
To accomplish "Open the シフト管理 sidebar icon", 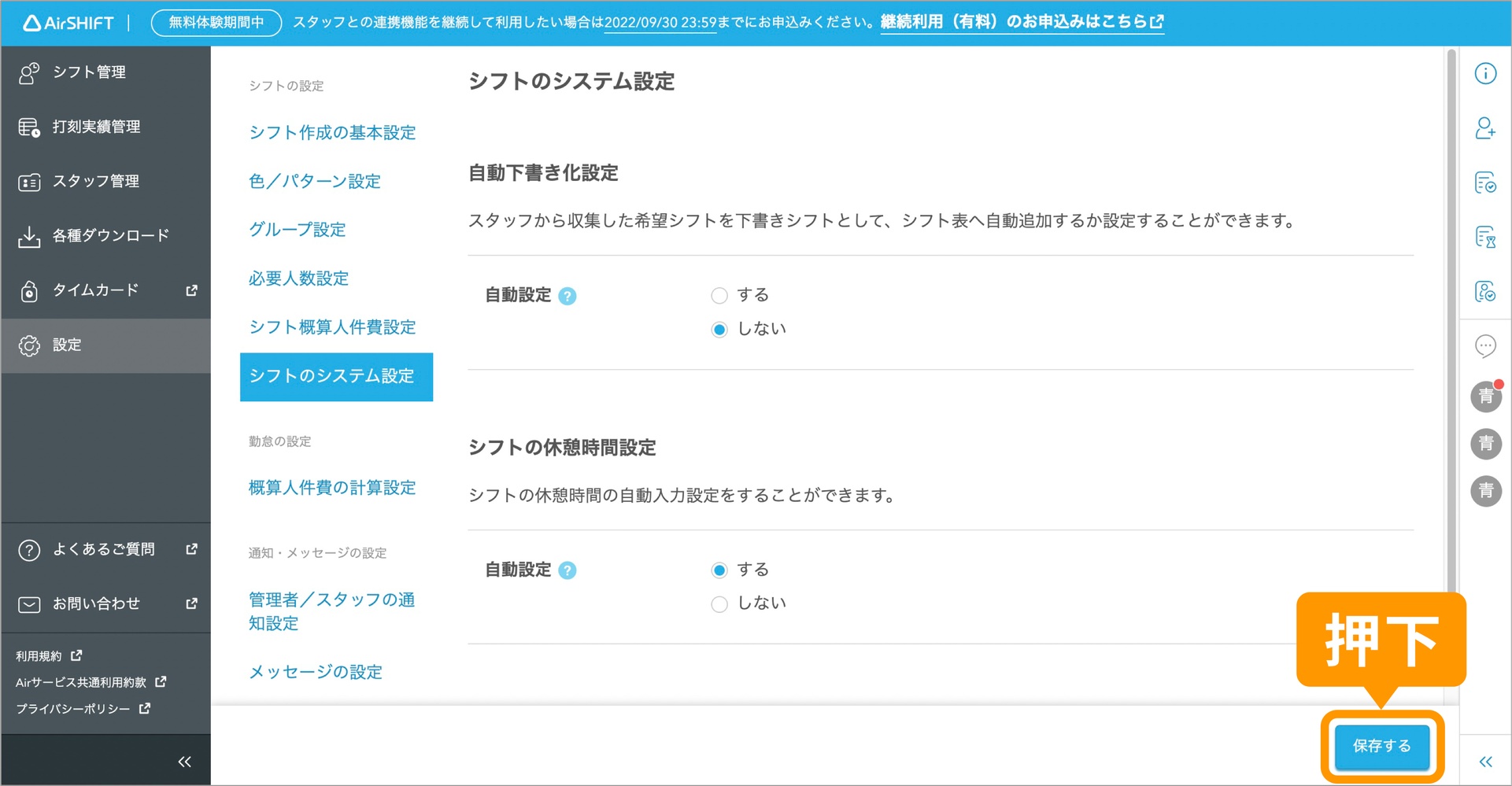I will 29,72.
